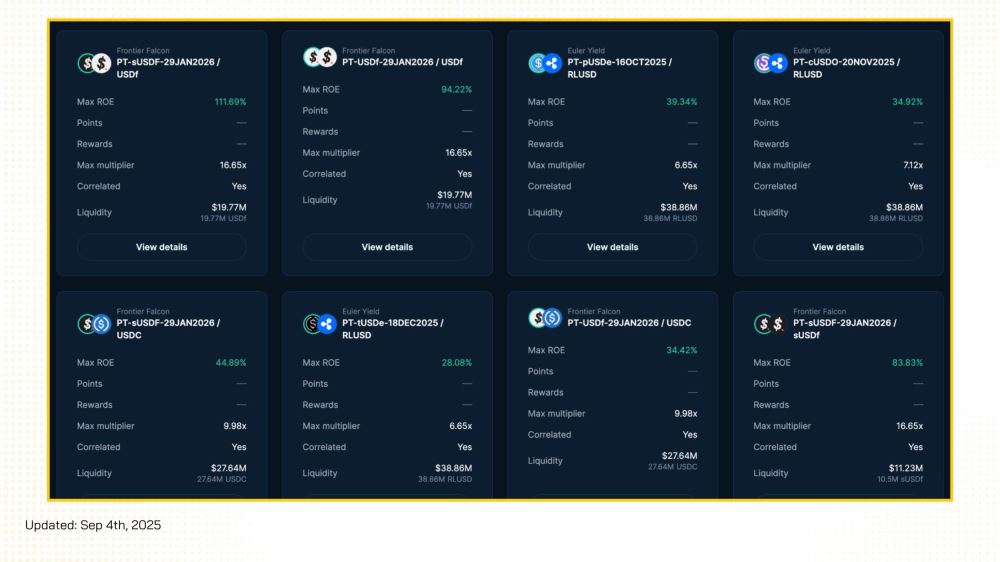Click the Frontier Falcon label above PT-USDf-29JAN2026 / USDC
The height and width of the screenshot is (562, 1000).
tap(594, 311)
